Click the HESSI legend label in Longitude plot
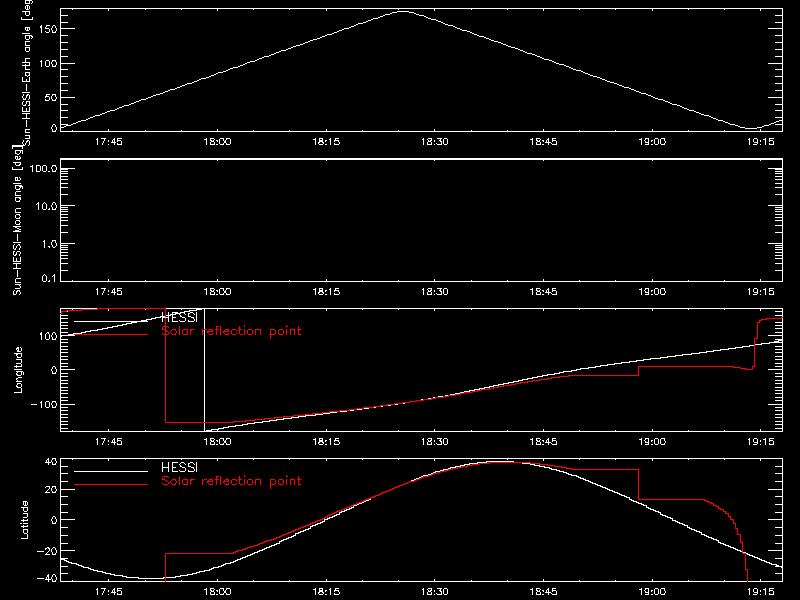Screen dimensions: 800x600 [x=179, y=317]
